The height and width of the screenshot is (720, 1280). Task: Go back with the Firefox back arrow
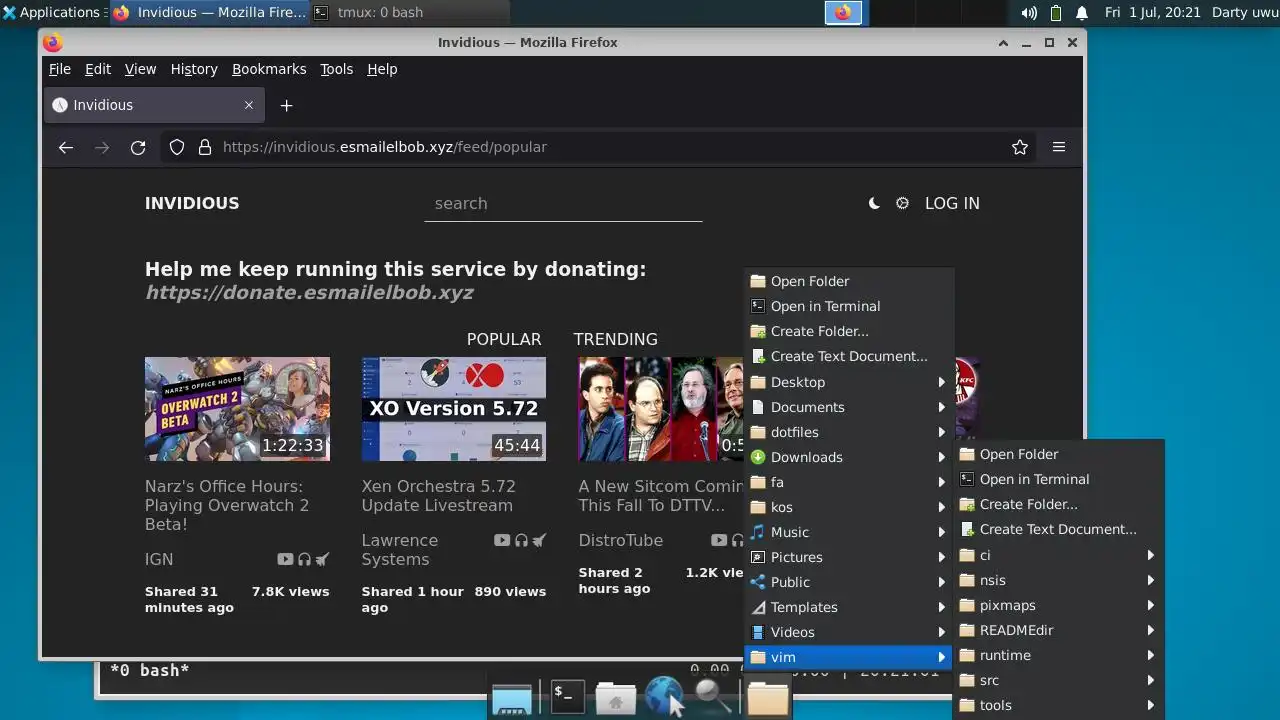[x=66, y=147]
